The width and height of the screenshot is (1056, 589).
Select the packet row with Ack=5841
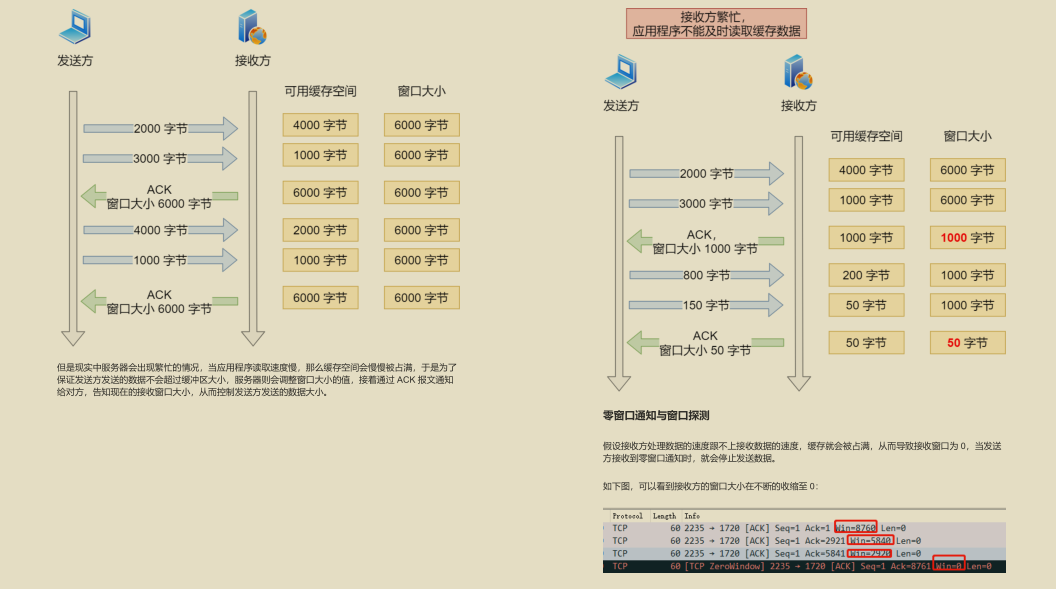click(804, 553)
